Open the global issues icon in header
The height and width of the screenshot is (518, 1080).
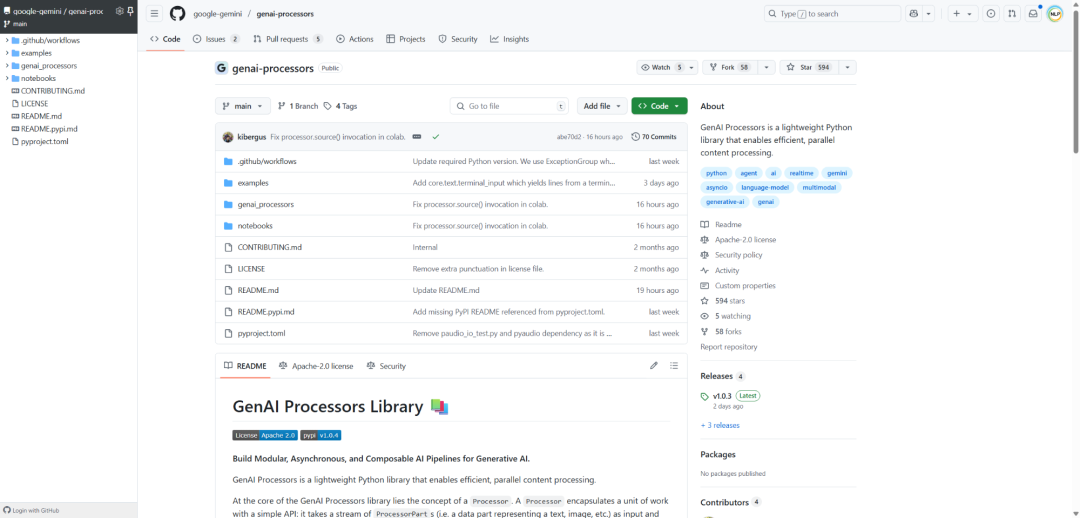(990, 14)
